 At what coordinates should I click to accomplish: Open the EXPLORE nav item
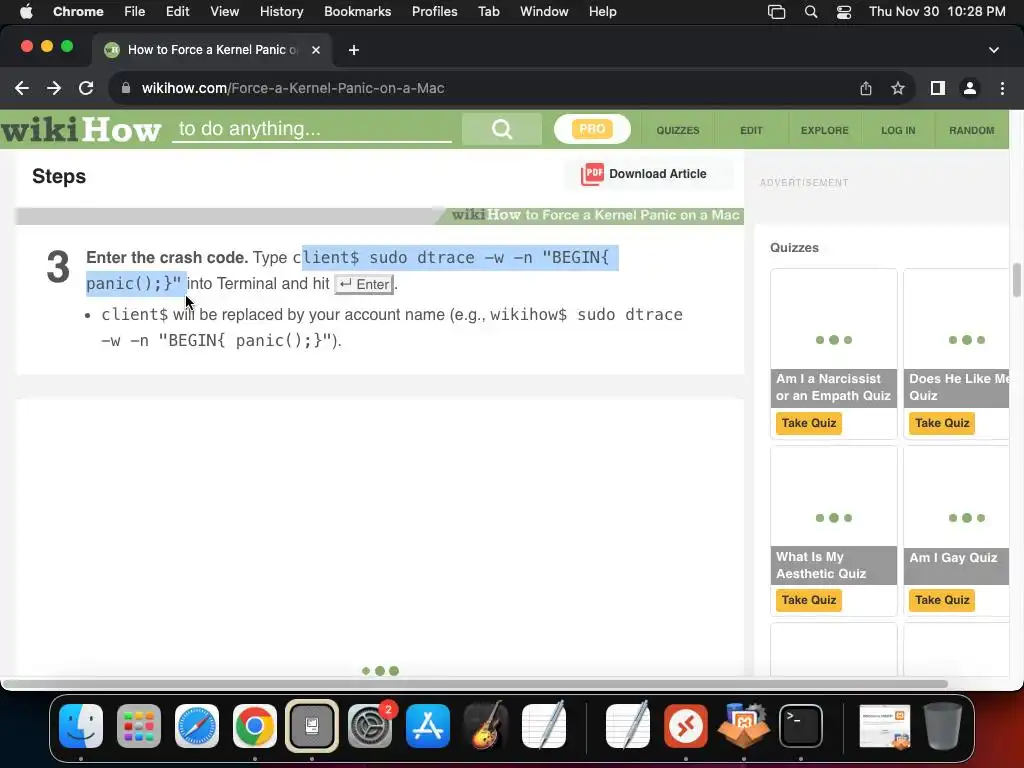(x=825, y=131)
